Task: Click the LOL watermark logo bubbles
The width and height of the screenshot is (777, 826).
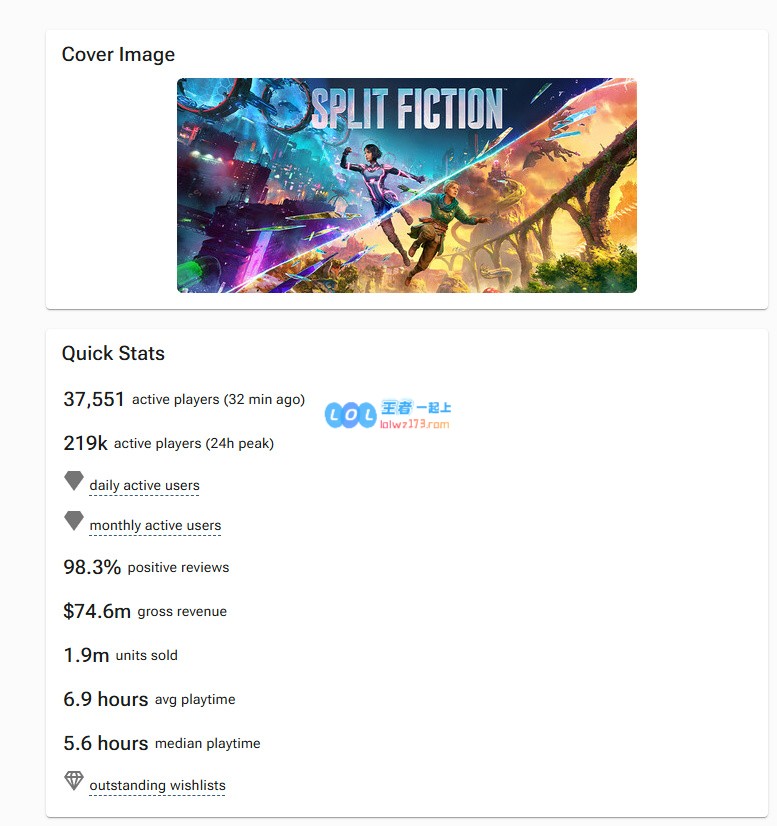Action: coord(351,415)
